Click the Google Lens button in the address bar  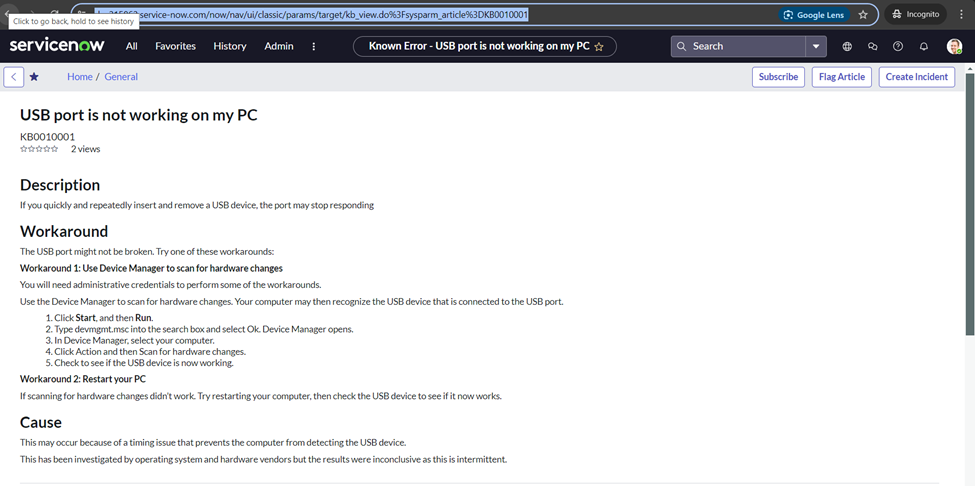(x=814, y=15)
